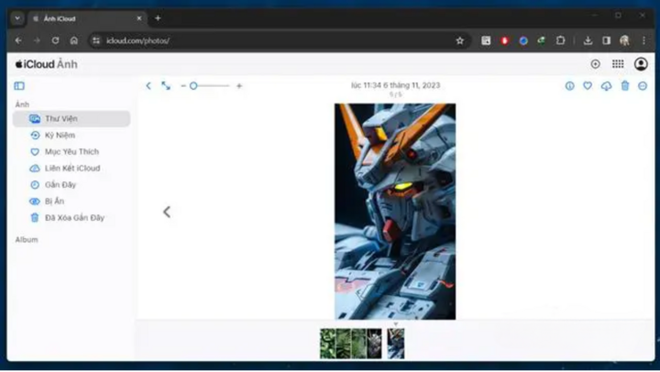
Task: Click the Ảnh section header
Action: [x=22, y=104]
